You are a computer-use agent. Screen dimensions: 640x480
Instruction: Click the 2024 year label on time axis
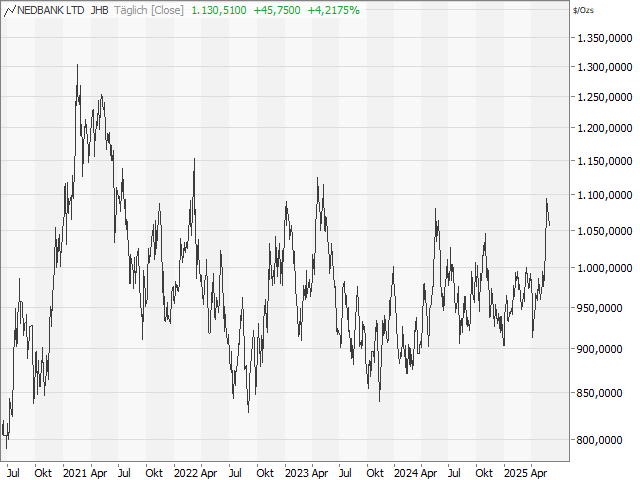(406, 473)
